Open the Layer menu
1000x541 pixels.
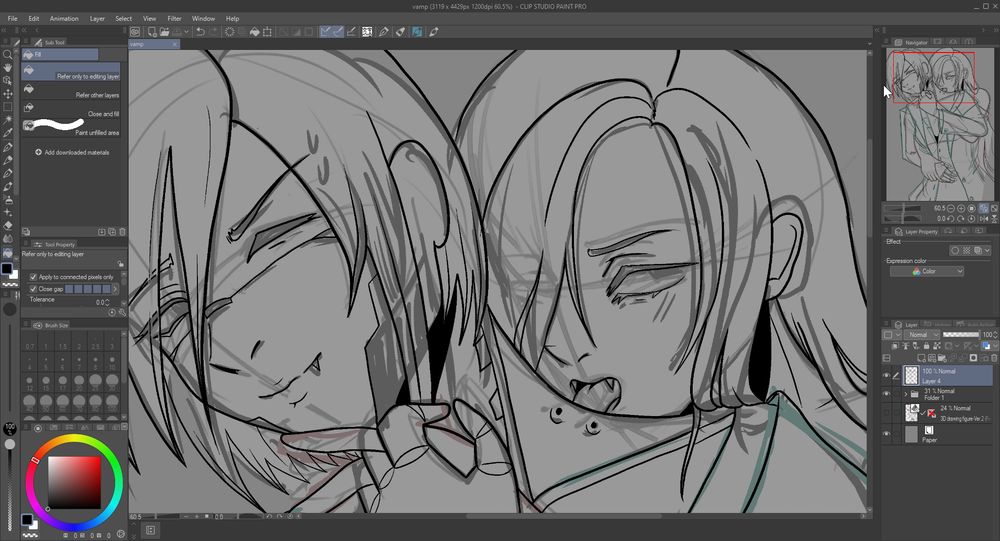click(97, 19)
